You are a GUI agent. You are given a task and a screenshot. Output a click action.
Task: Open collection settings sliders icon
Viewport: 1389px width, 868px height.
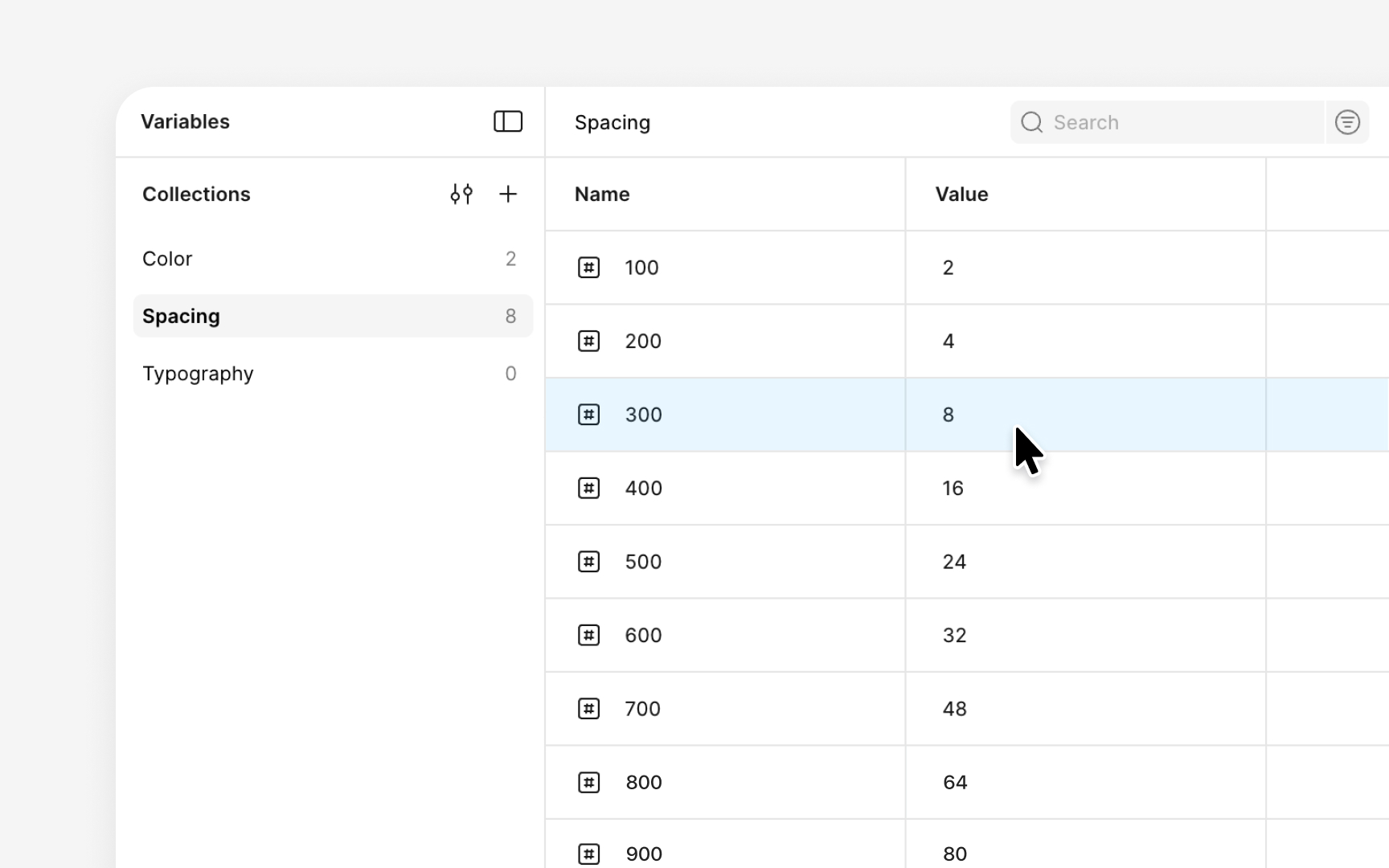[x=461, y=194]
